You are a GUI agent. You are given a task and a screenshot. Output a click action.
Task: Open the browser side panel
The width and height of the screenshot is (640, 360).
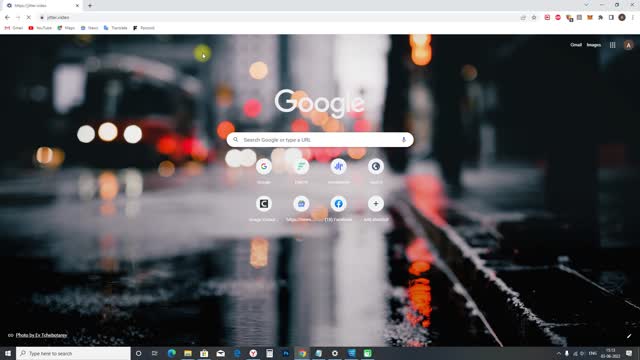point(611,18)
